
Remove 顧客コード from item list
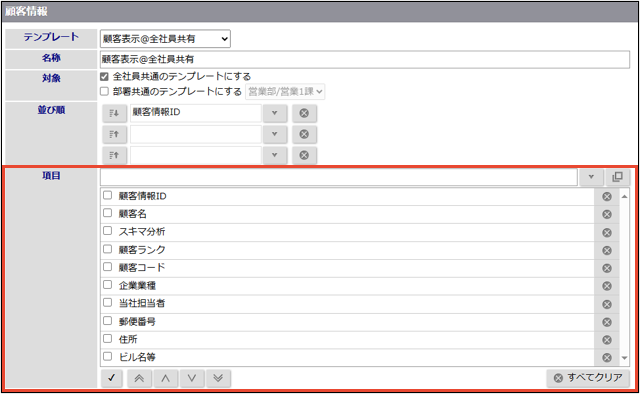(607, 268)
